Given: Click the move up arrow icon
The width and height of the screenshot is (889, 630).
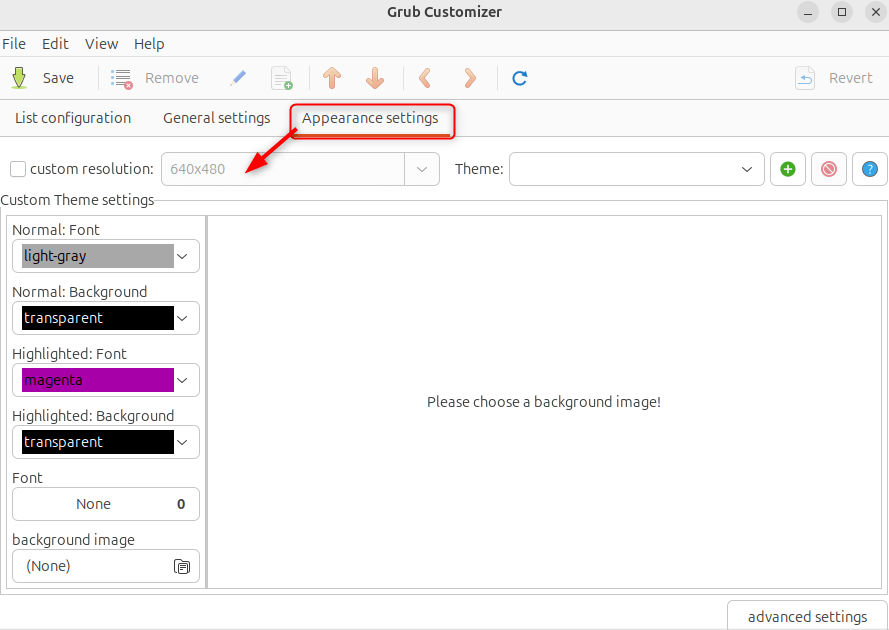Looking at the screenshot, I should tap(332, 78).
